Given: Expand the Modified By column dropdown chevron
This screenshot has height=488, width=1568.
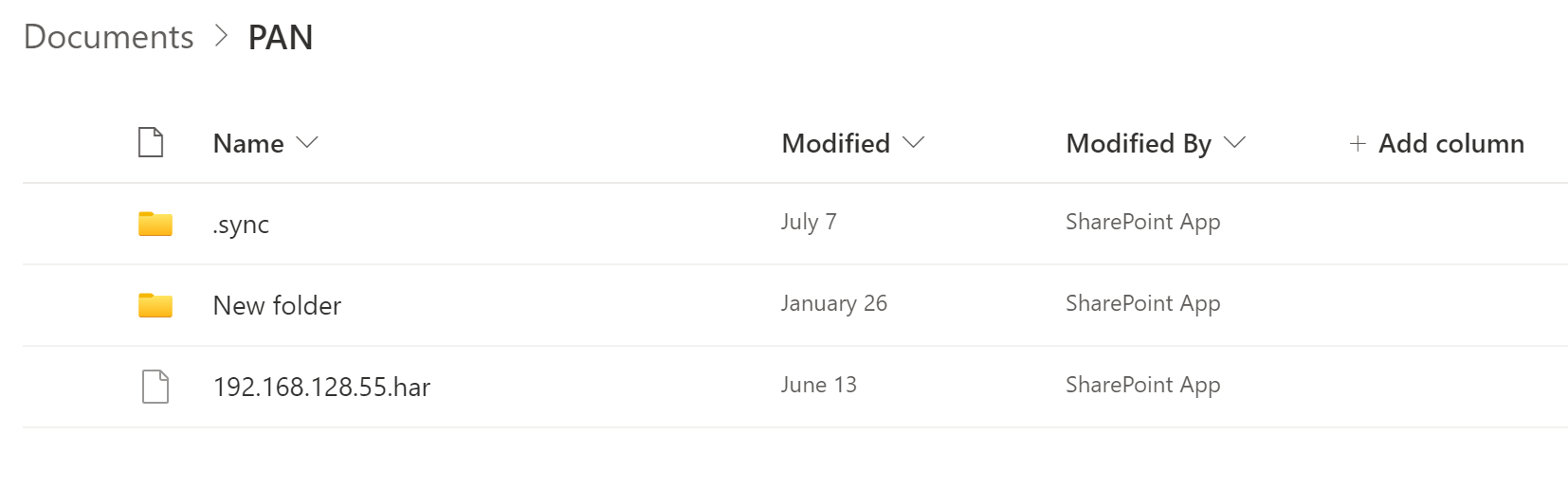Looking at the screenshot, I should tap(1234, 143).
